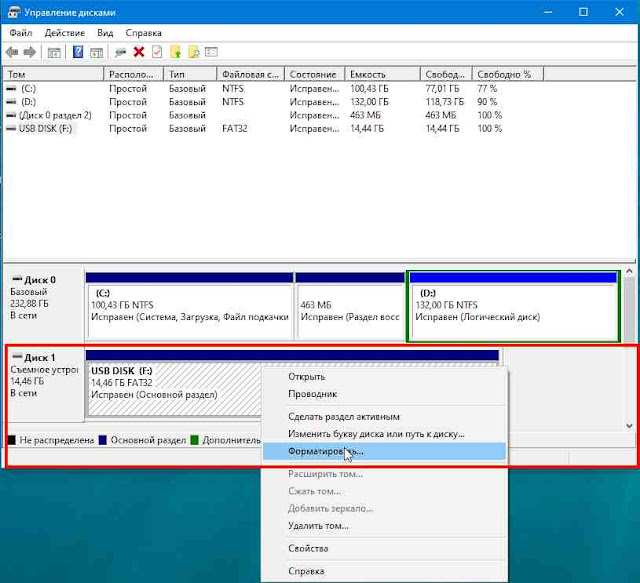The width and height of the screenshot is (640, 583).
Task: Click the drive icon of volume (C:)
Action: pos(11,89)
